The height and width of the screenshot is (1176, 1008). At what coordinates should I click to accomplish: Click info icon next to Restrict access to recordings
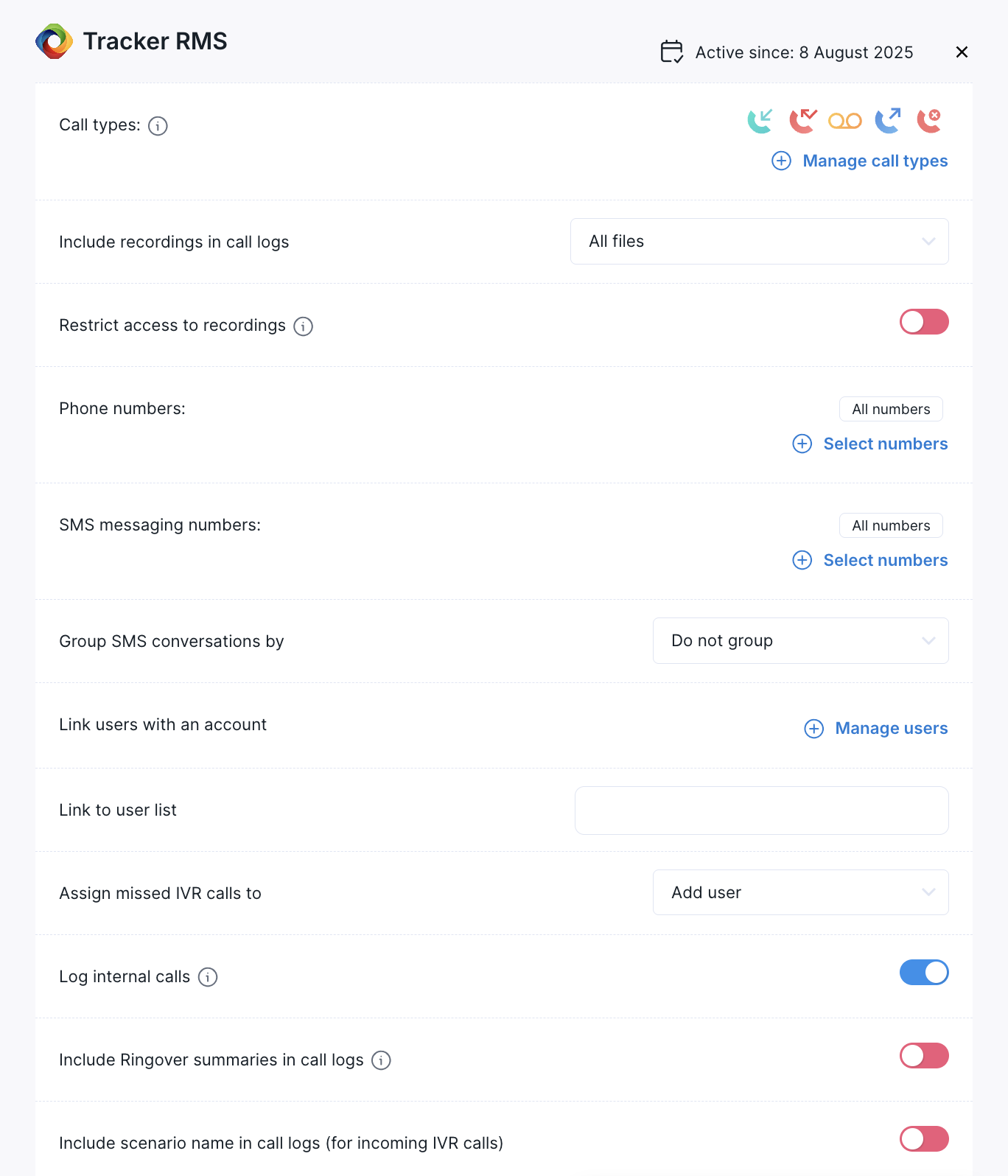[x=303, y=326]
